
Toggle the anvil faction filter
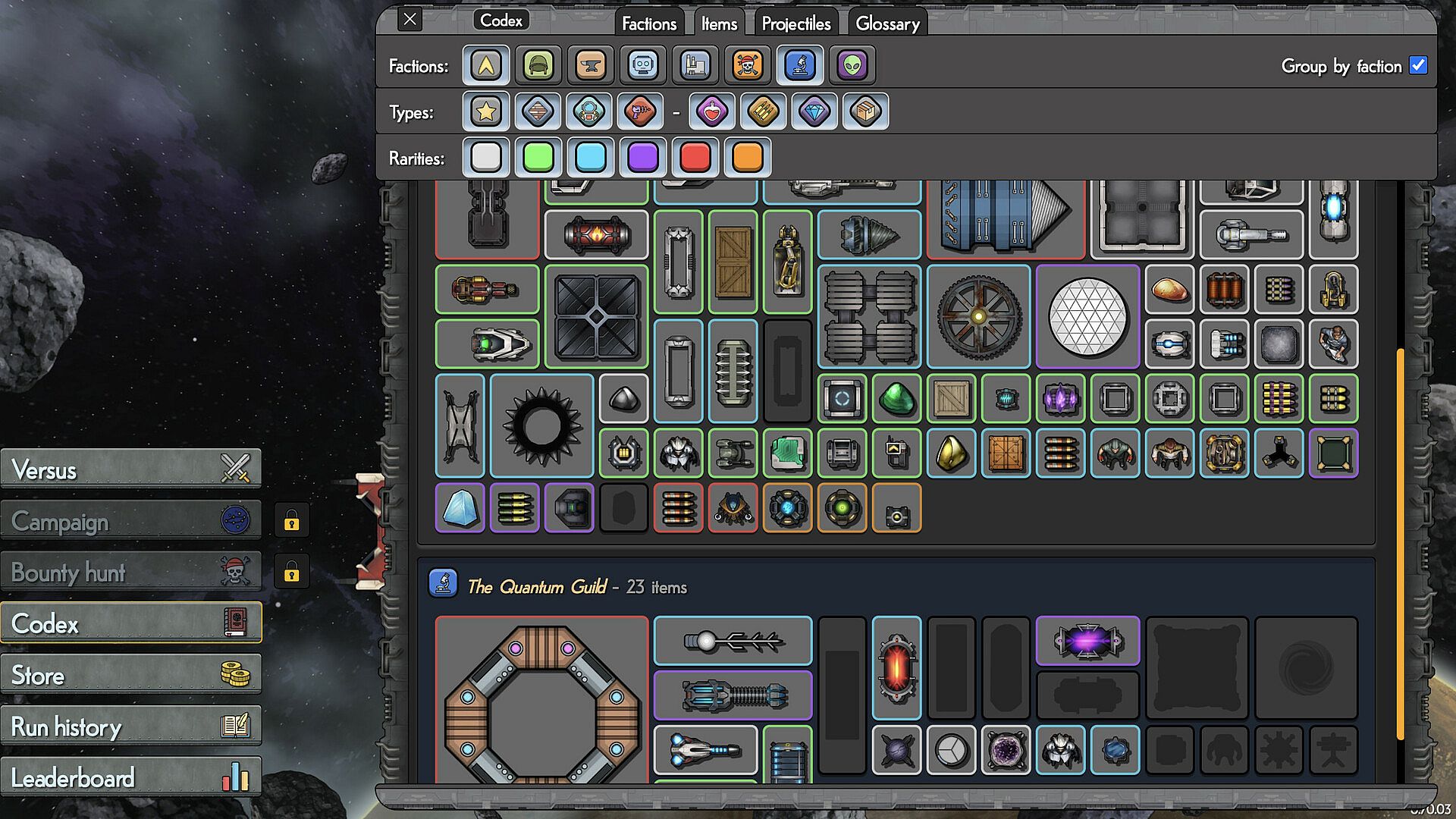click(590, 66)
